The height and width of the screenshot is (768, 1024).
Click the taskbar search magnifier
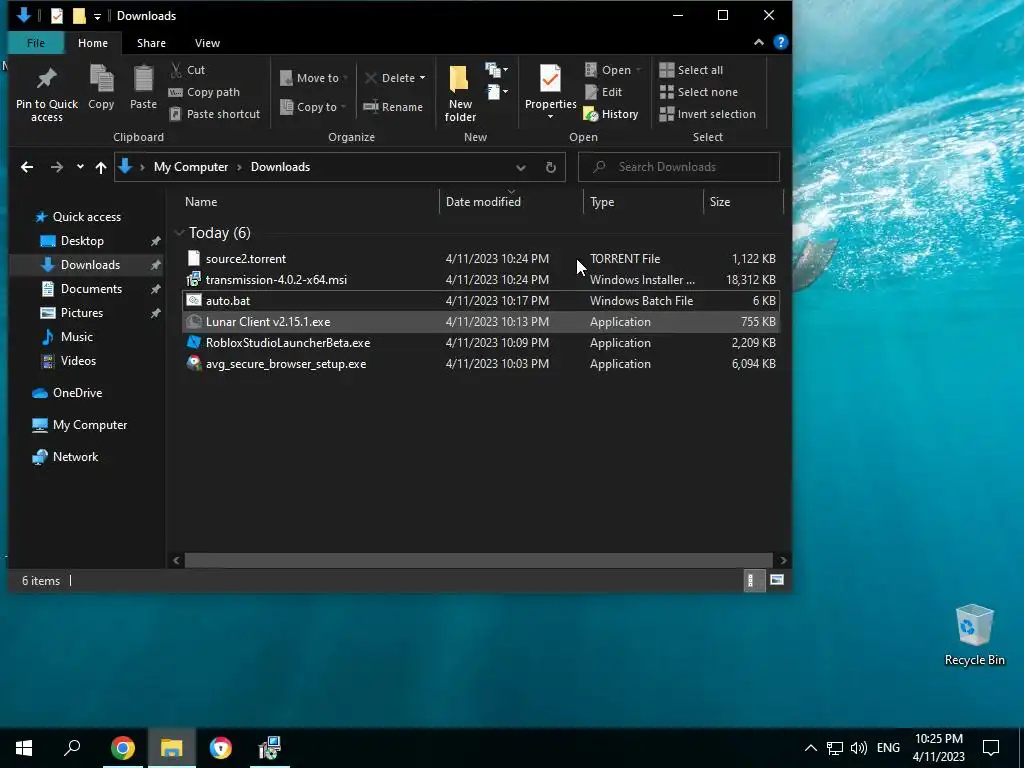72,748
